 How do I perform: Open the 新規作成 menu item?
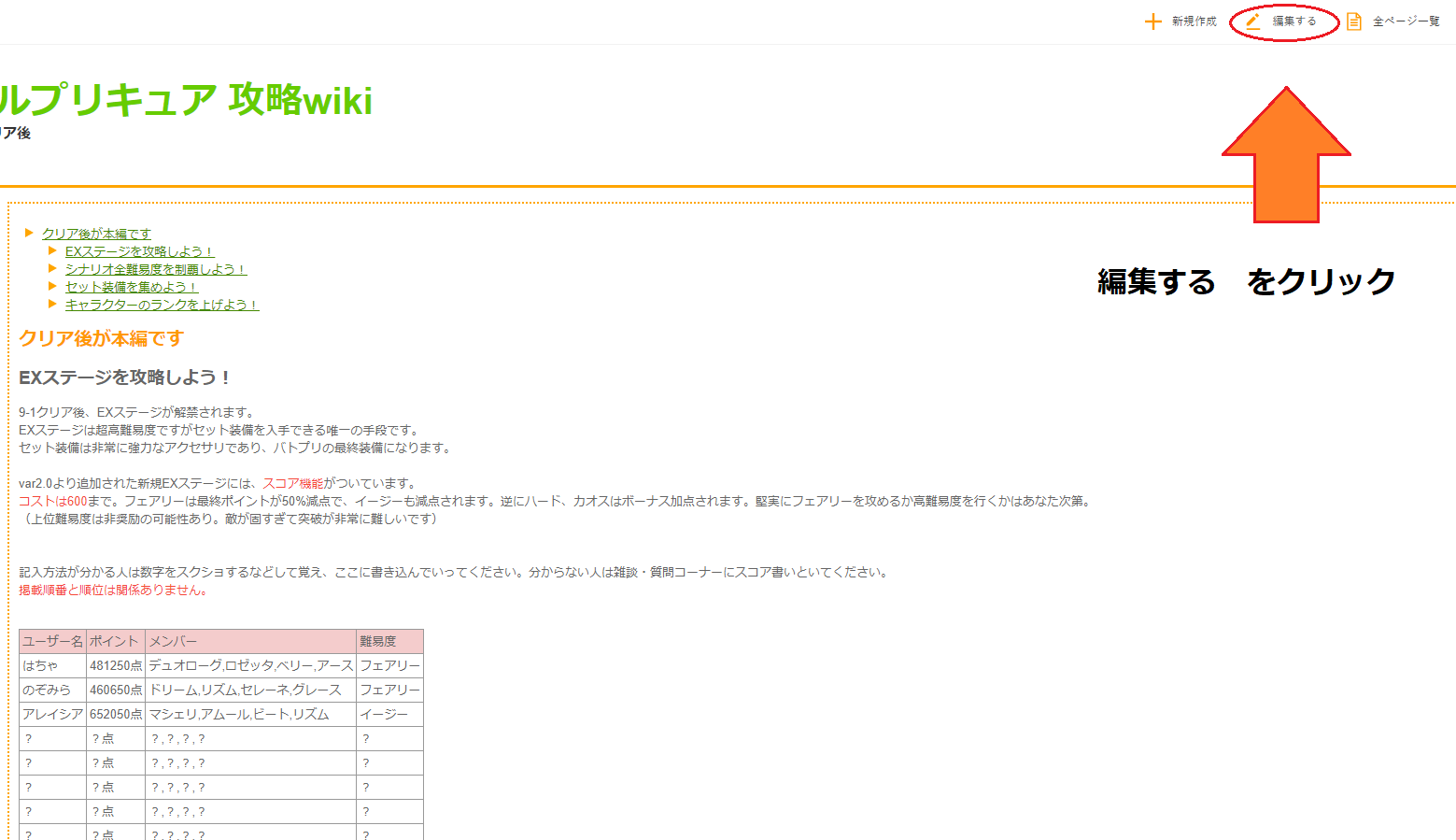[1194, 21]
